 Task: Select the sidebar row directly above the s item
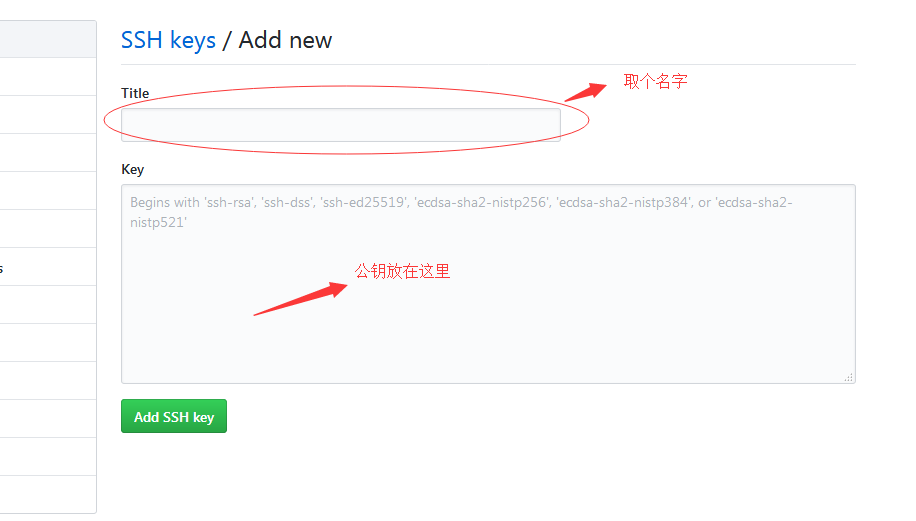coord(48,229)
